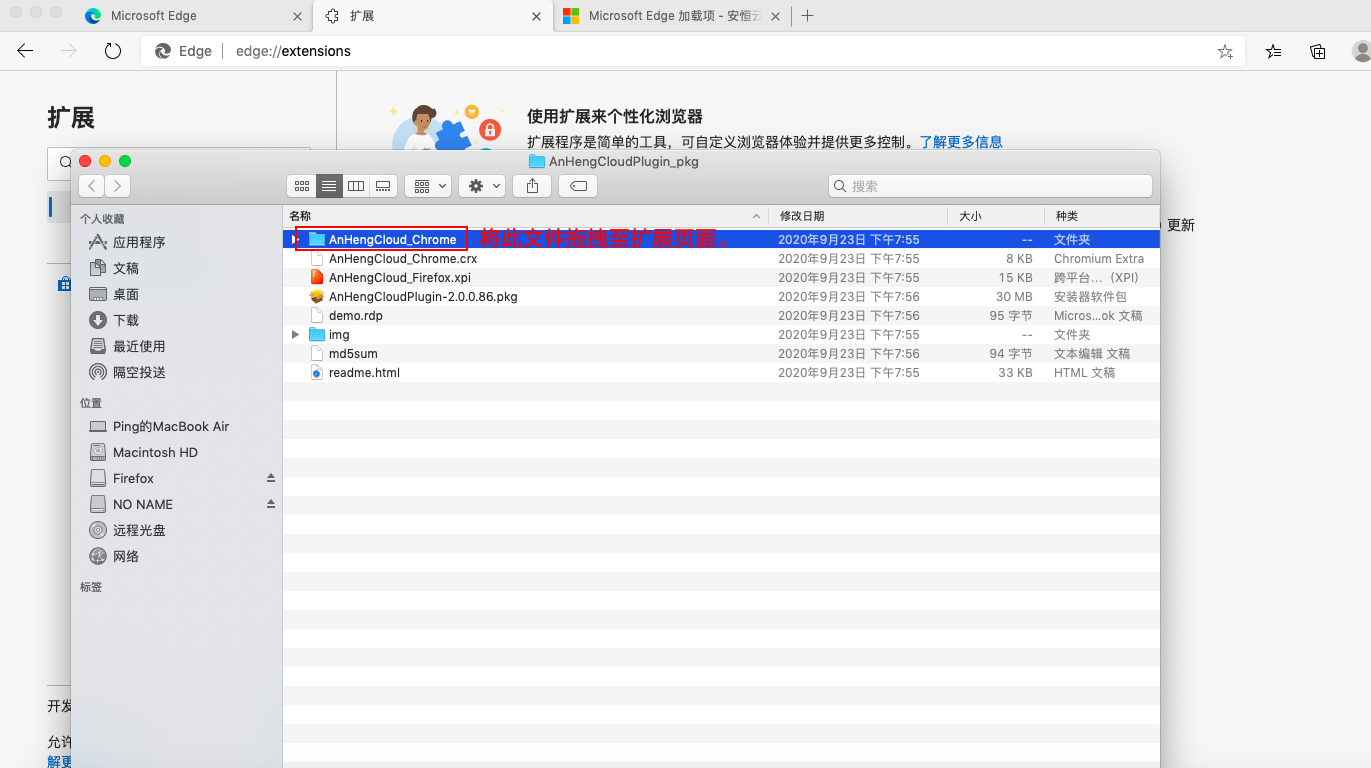The width and height of the screenshot is (1371, 768).
Task: Open Edge collections icon
Action: [1318, 51]
